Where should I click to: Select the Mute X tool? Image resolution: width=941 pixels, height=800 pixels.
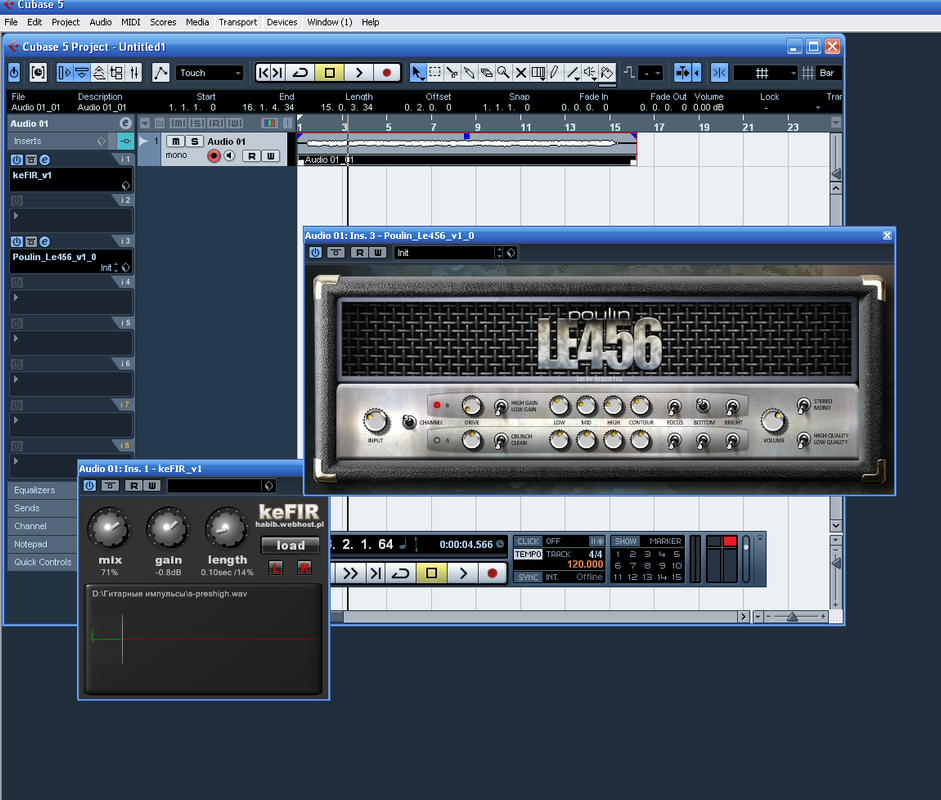tap(521, 73)
